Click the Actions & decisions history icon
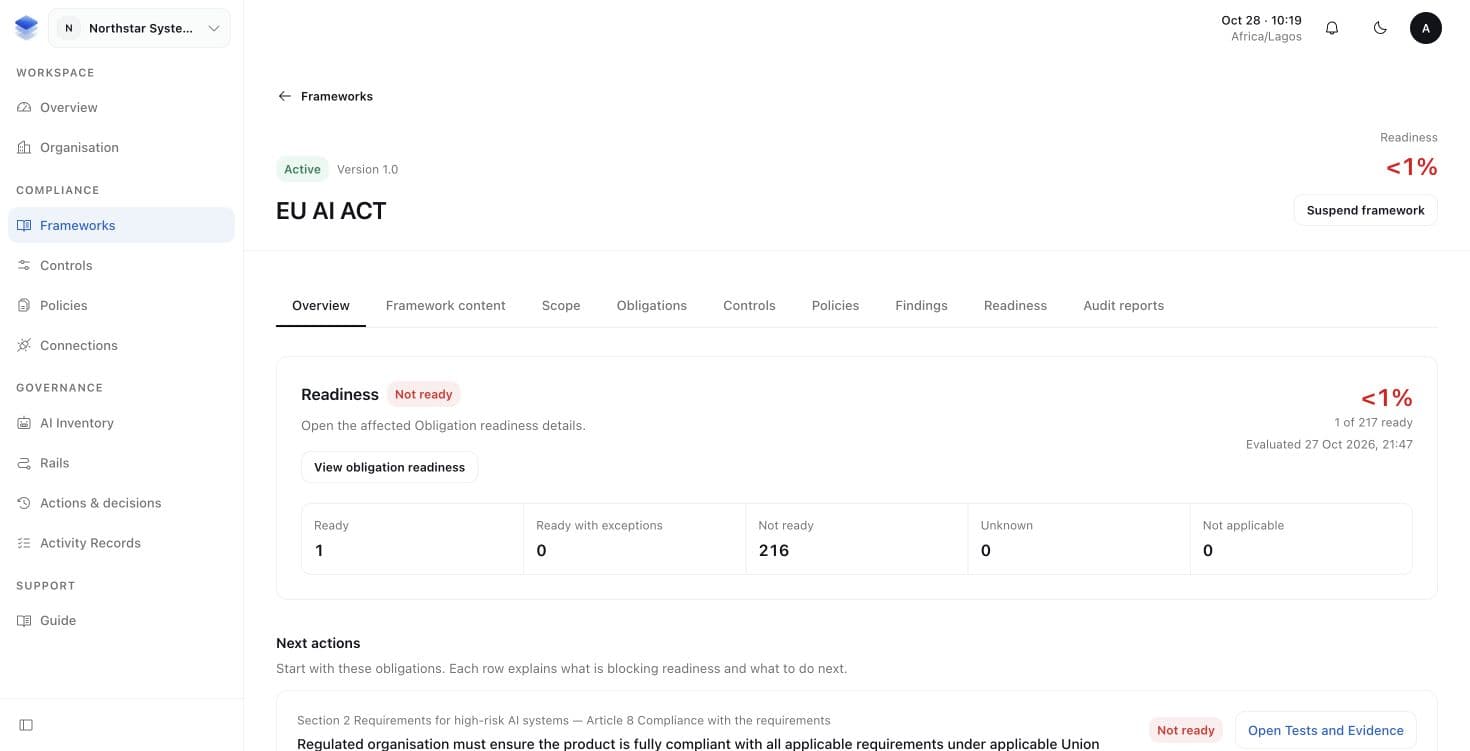This screenshot has height=751, width=1470. click(24, 503)
